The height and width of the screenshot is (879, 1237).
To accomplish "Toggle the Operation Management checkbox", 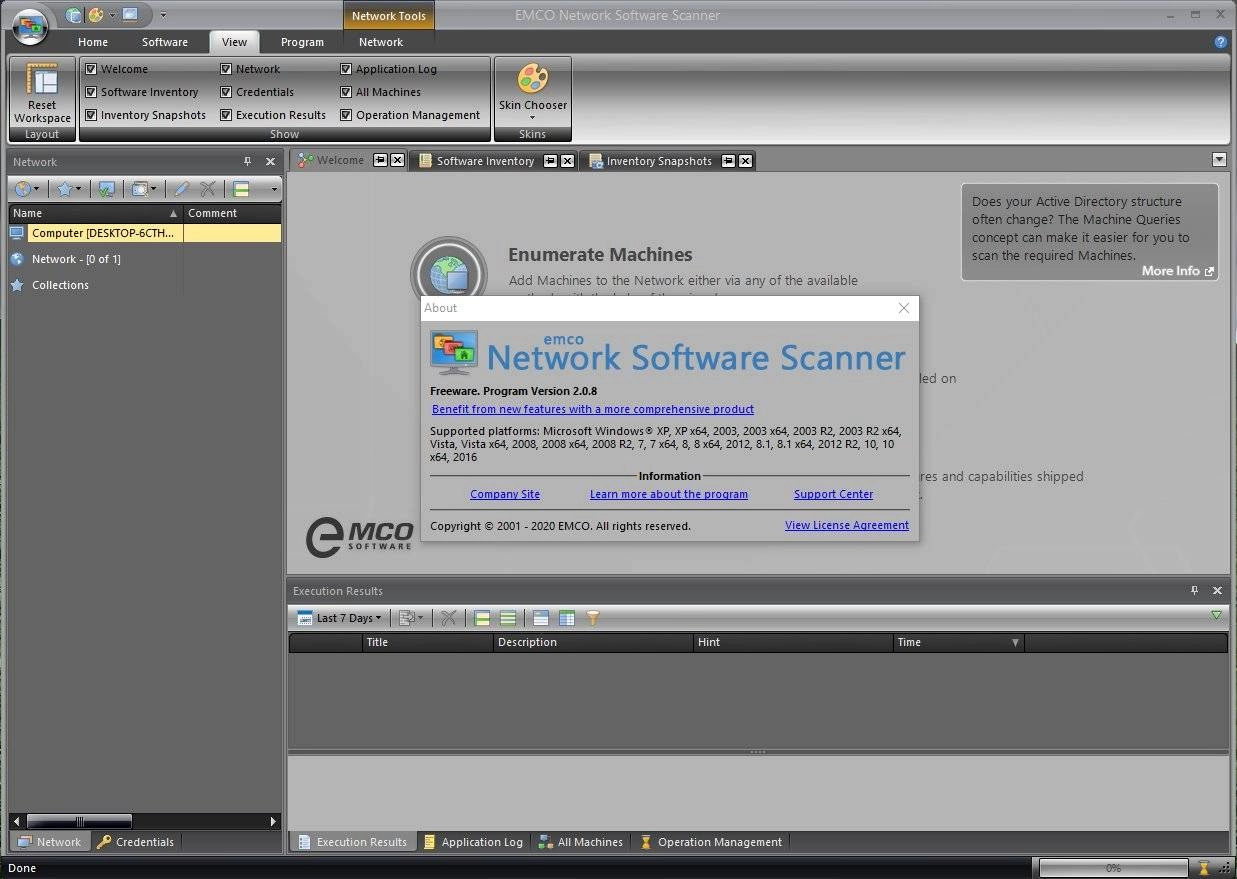I will [346, 115].
